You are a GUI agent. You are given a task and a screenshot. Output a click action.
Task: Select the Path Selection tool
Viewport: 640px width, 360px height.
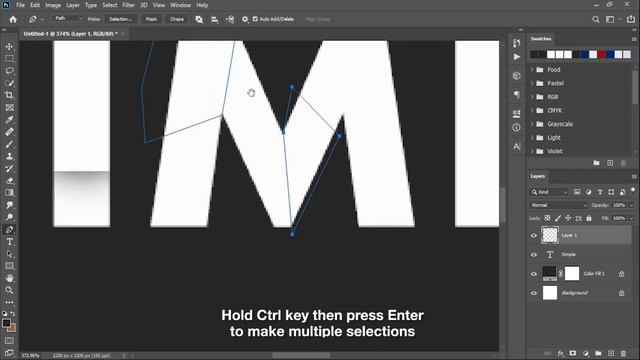pyautogui.click(x=9, y=254)
